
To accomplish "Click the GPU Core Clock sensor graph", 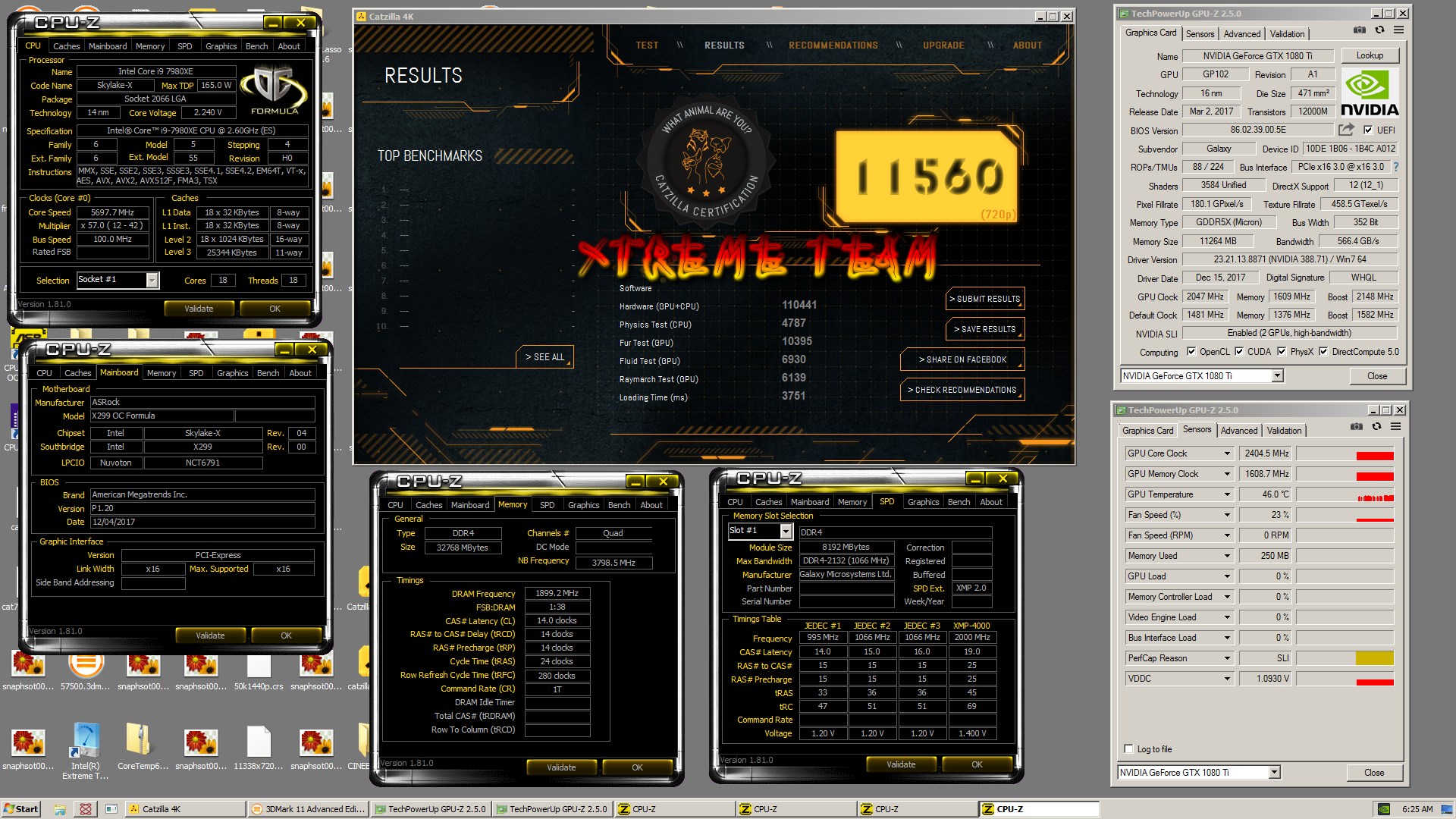I will pyautogui.click(x=1345, y=453).
